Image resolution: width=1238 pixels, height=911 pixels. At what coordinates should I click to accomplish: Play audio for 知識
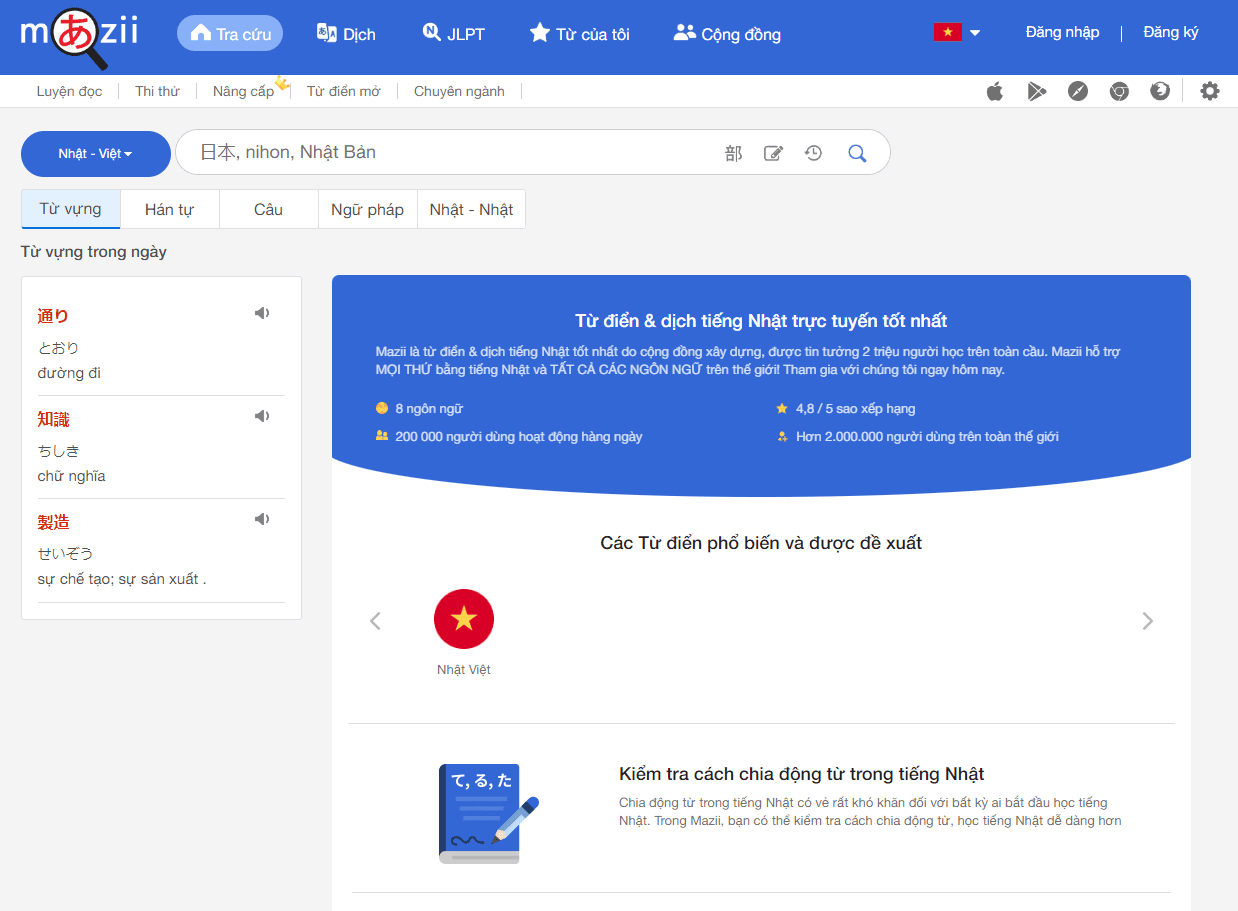tap(262, 416)
